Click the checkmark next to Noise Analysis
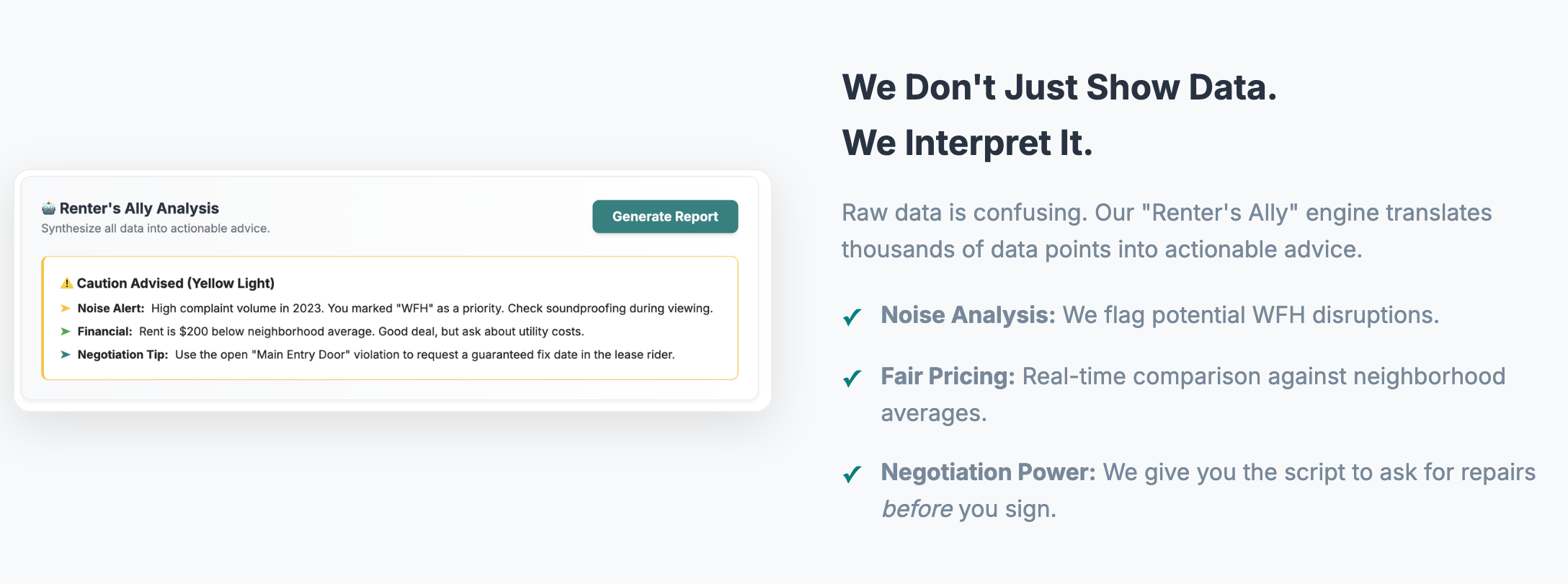The image size is (1568, 584). point(852,317)
